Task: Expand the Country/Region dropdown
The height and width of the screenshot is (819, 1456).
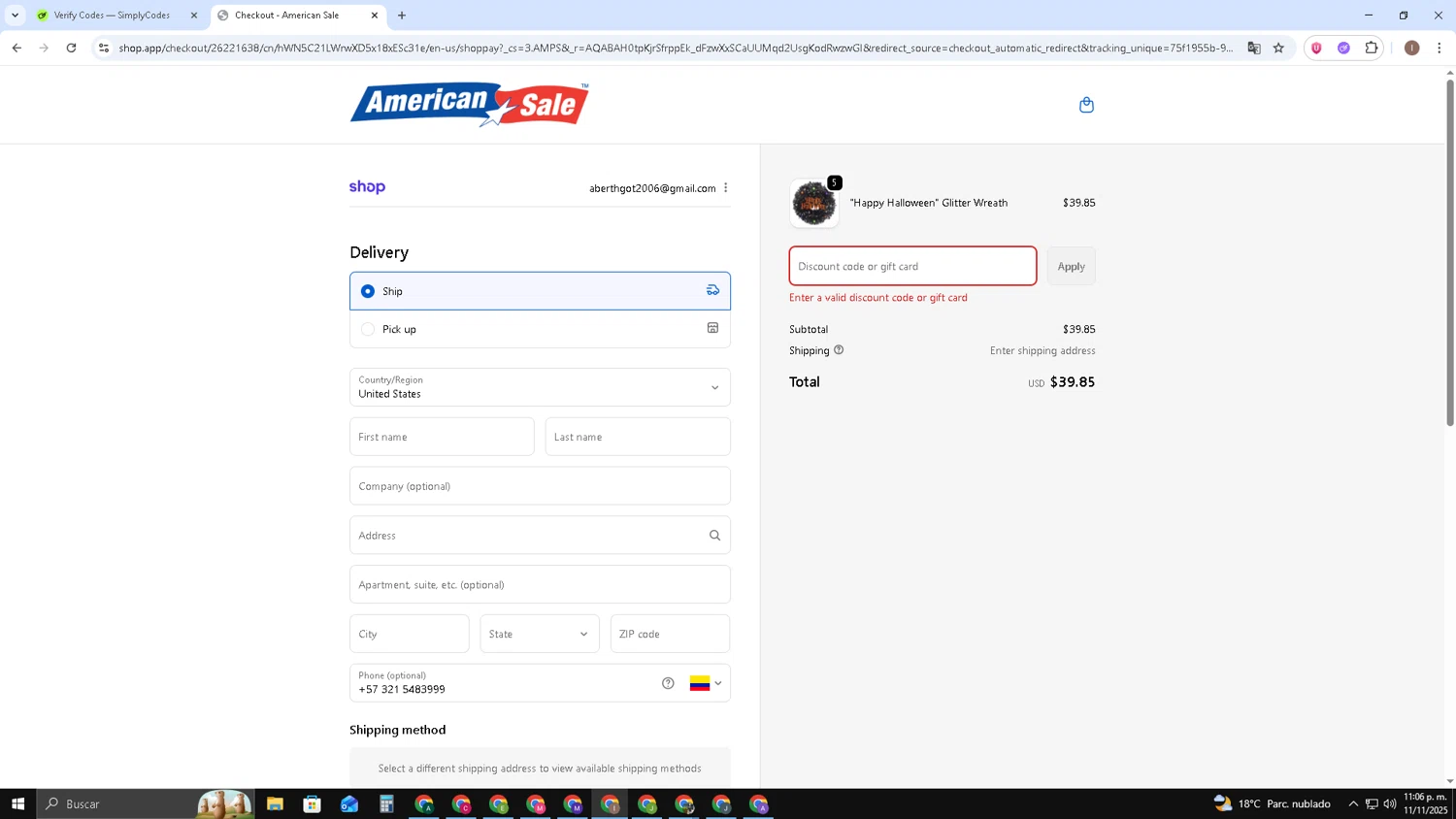Action: [x=540, y=387]
